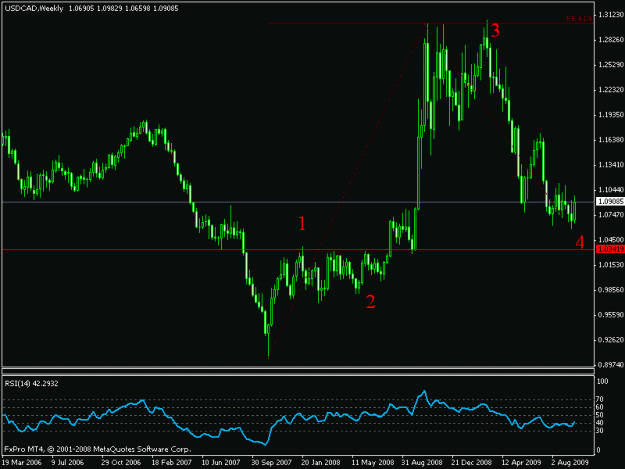Click the 9 Jul 2006 date label

[67, 462]
